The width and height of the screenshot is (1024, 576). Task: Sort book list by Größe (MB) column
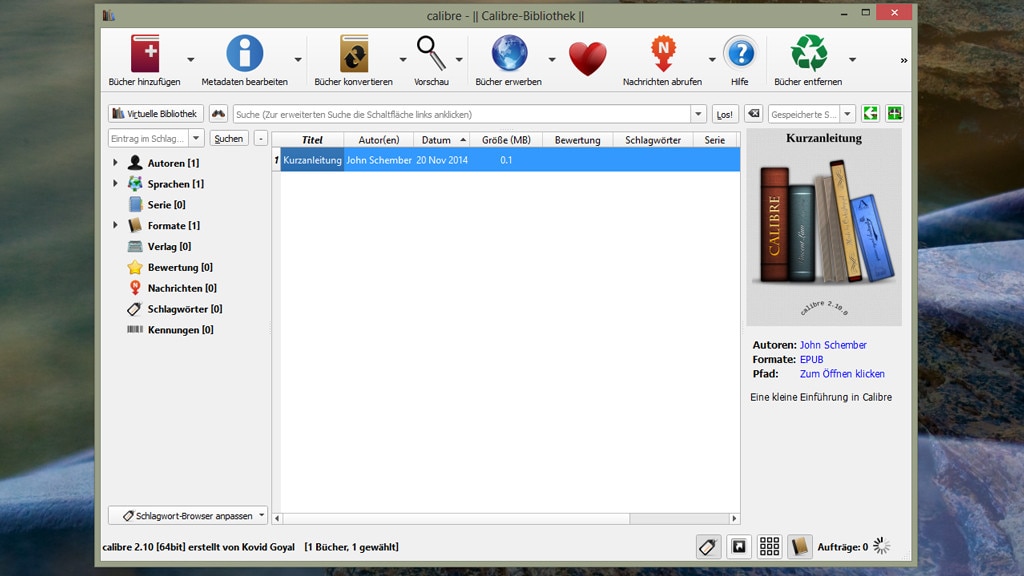coord(506,140)
